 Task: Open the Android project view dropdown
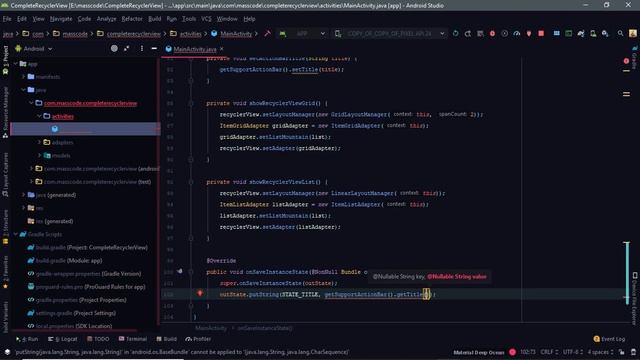tap(34, 49)
